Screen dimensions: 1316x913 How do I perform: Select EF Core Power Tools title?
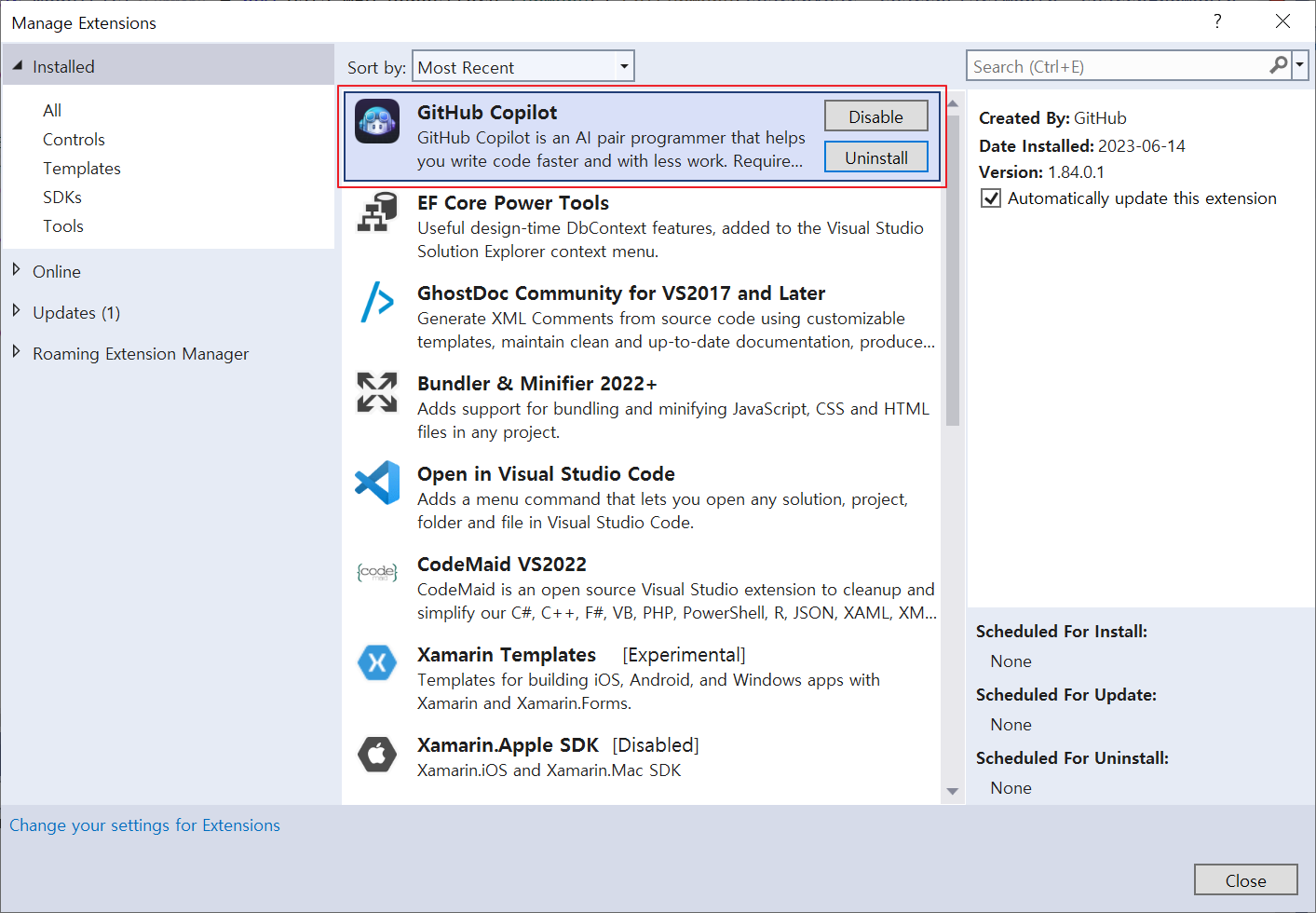(x=513, y=202)
